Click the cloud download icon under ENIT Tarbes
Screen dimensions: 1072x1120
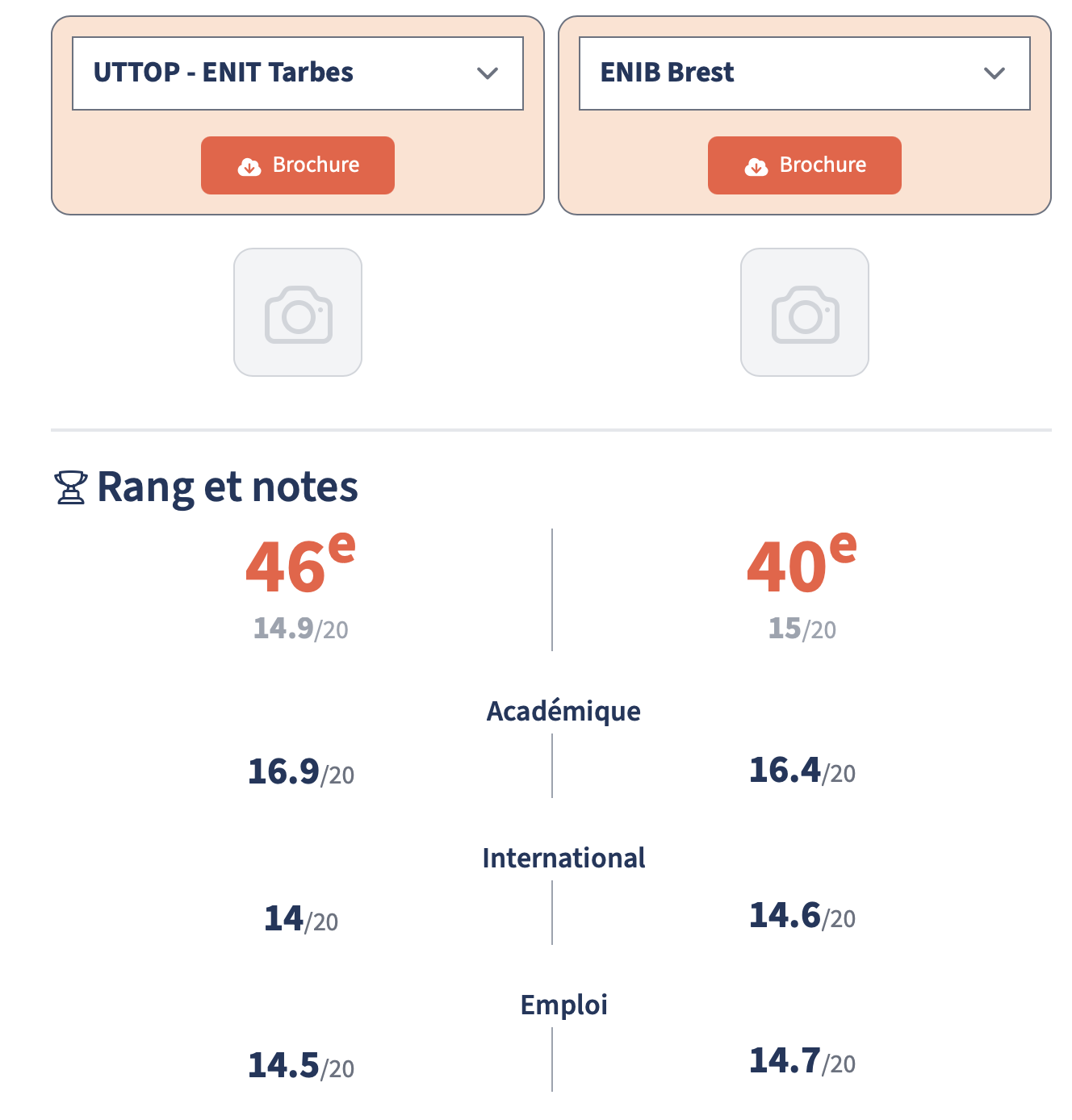point(249,166)
